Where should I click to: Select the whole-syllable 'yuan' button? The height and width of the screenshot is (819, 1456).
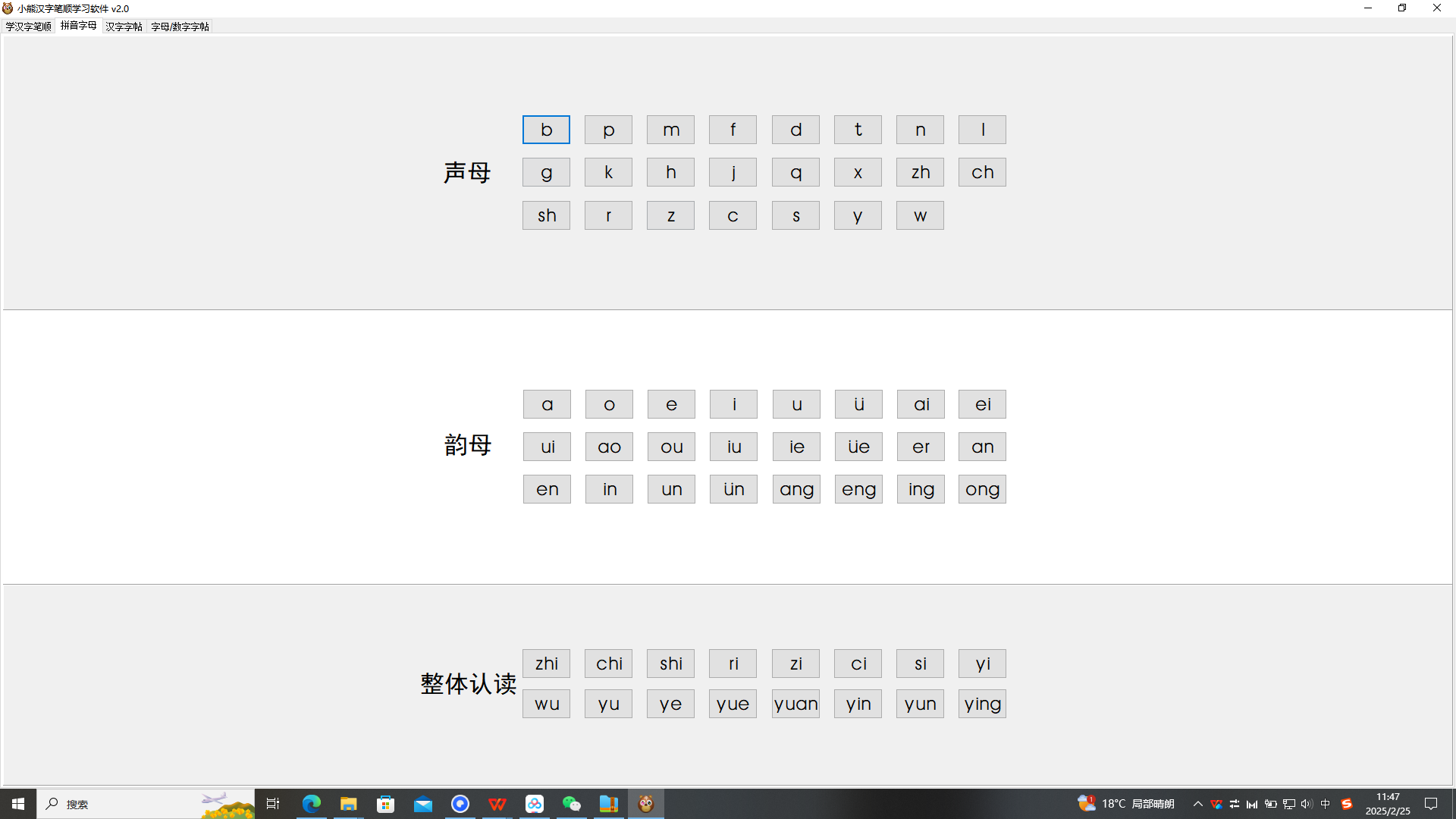(795, 704)
